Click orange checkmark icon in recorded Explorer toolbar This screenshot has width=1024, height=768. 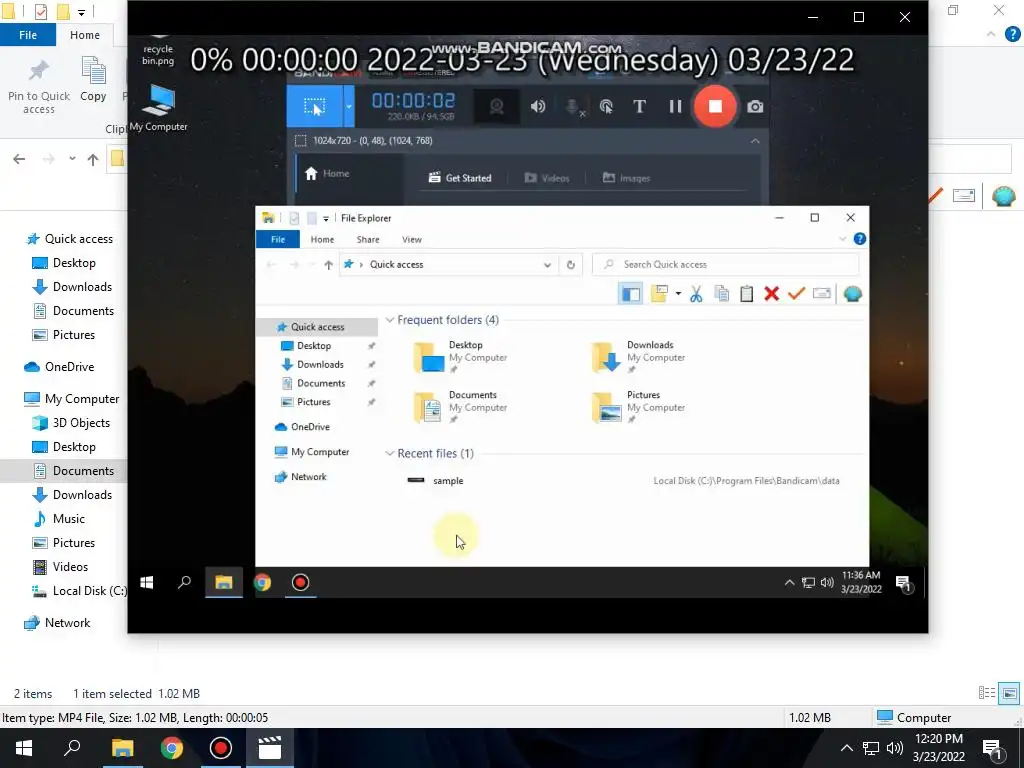tap(796, 294)
